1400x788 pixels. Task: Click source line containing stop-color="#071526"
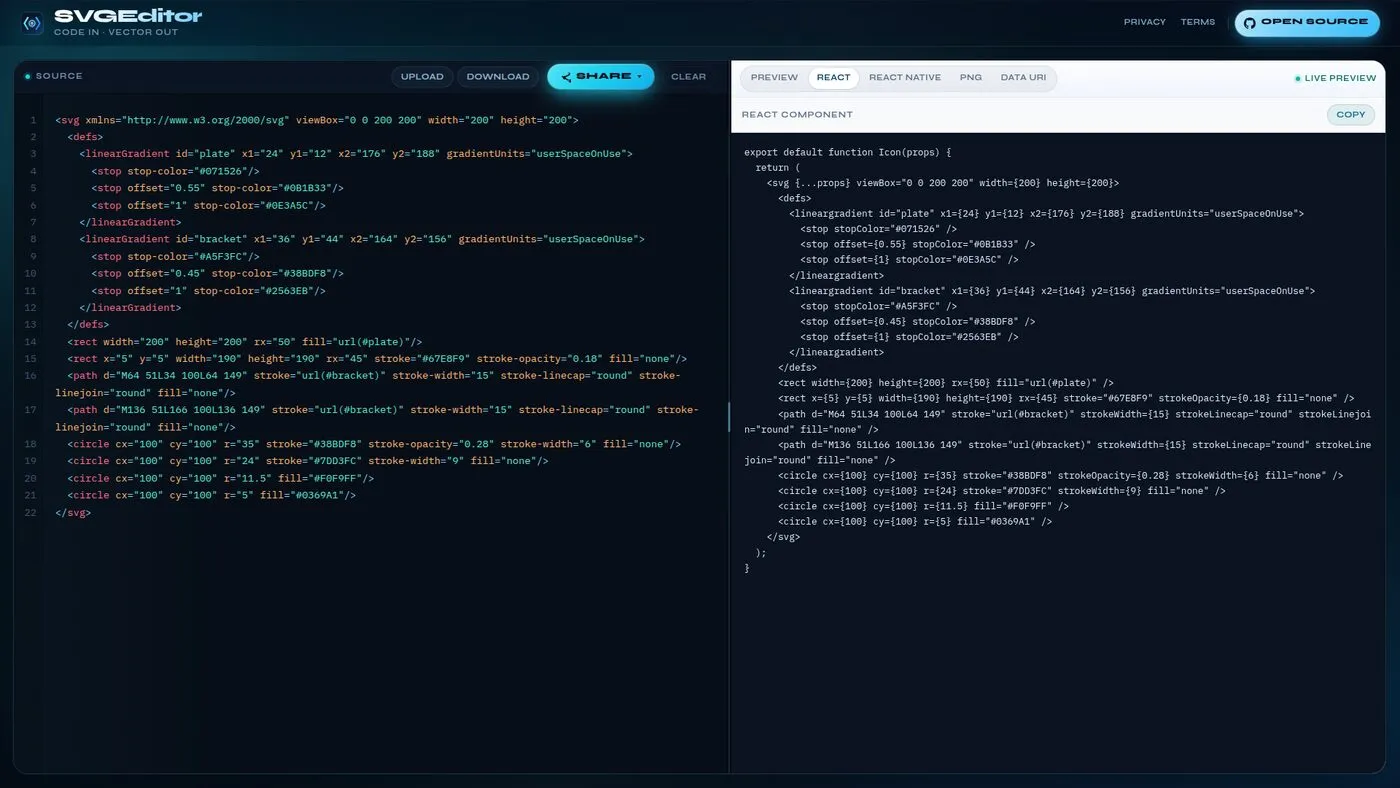[x=175, y=171]
